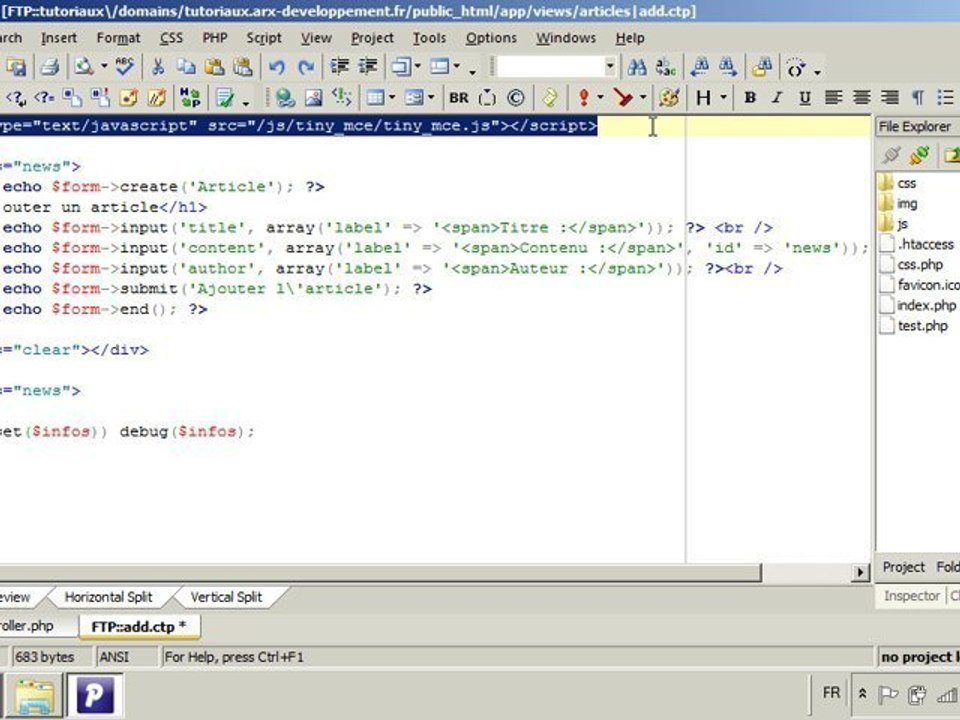This screenshot has height=720, width=960.
Task: Select index.php in File Explorer
Action: (918, 306)
